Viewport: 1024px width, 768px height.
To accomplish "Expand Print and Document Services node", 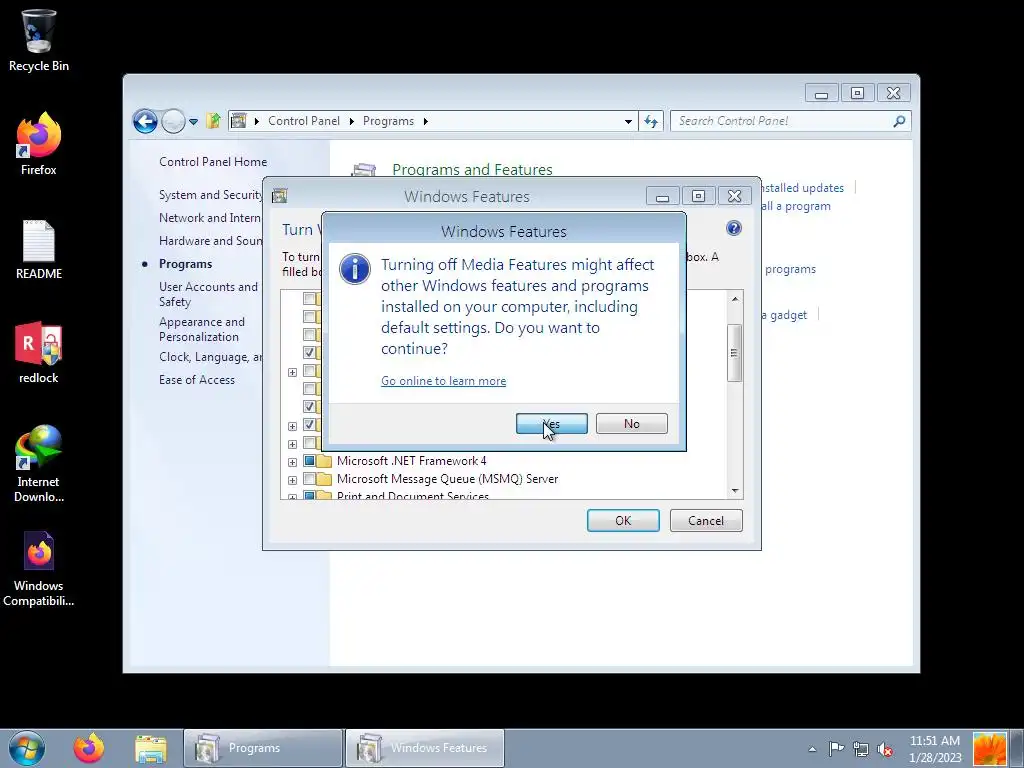I will pos(293,497).
